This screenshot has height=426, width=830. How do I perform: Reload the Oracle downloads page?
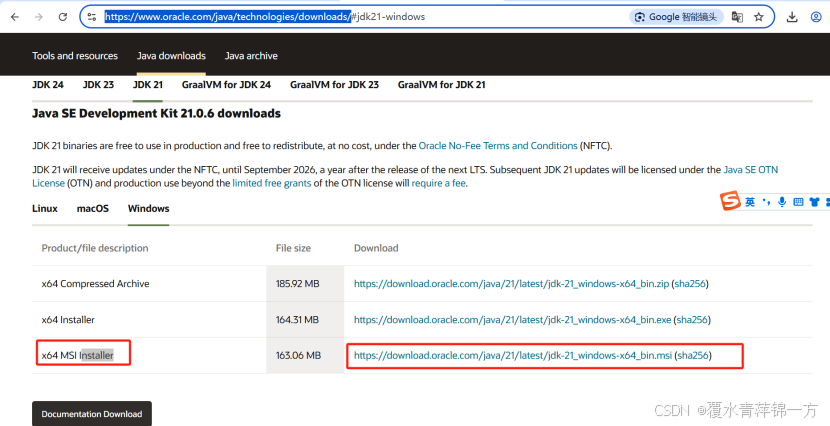62,17
